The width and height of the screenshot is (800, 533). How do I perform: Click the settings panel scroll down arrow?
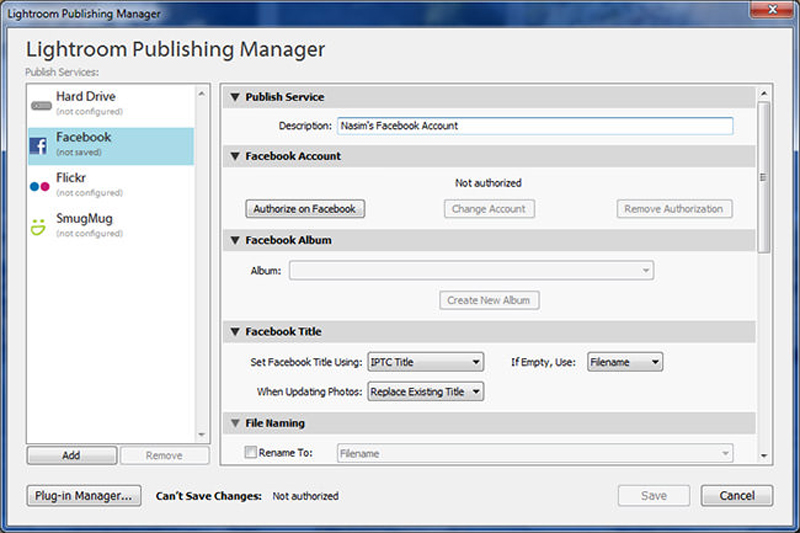pos(764,455)
